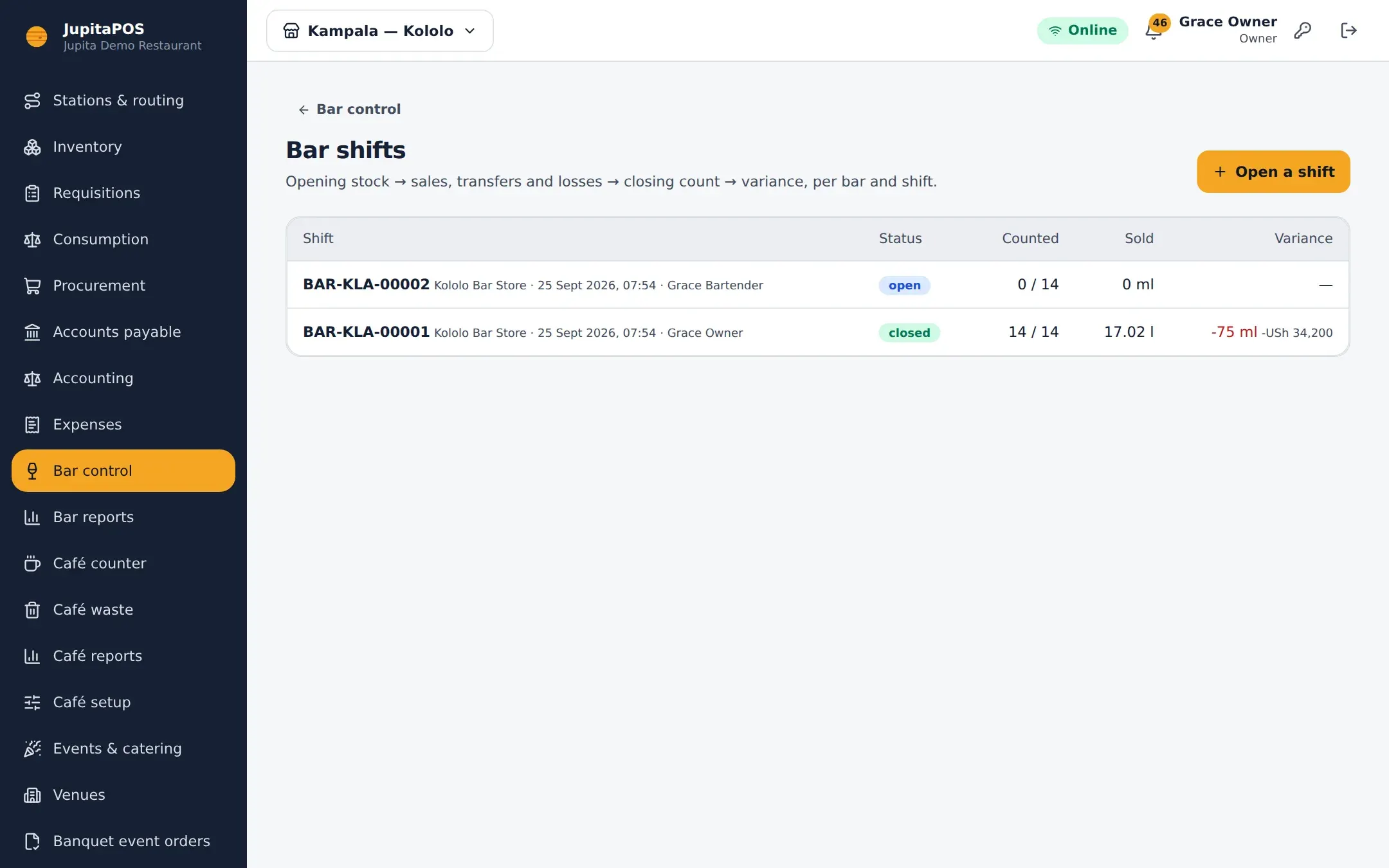Click the Status column header
1389x868 pixels.
point(900,239)
